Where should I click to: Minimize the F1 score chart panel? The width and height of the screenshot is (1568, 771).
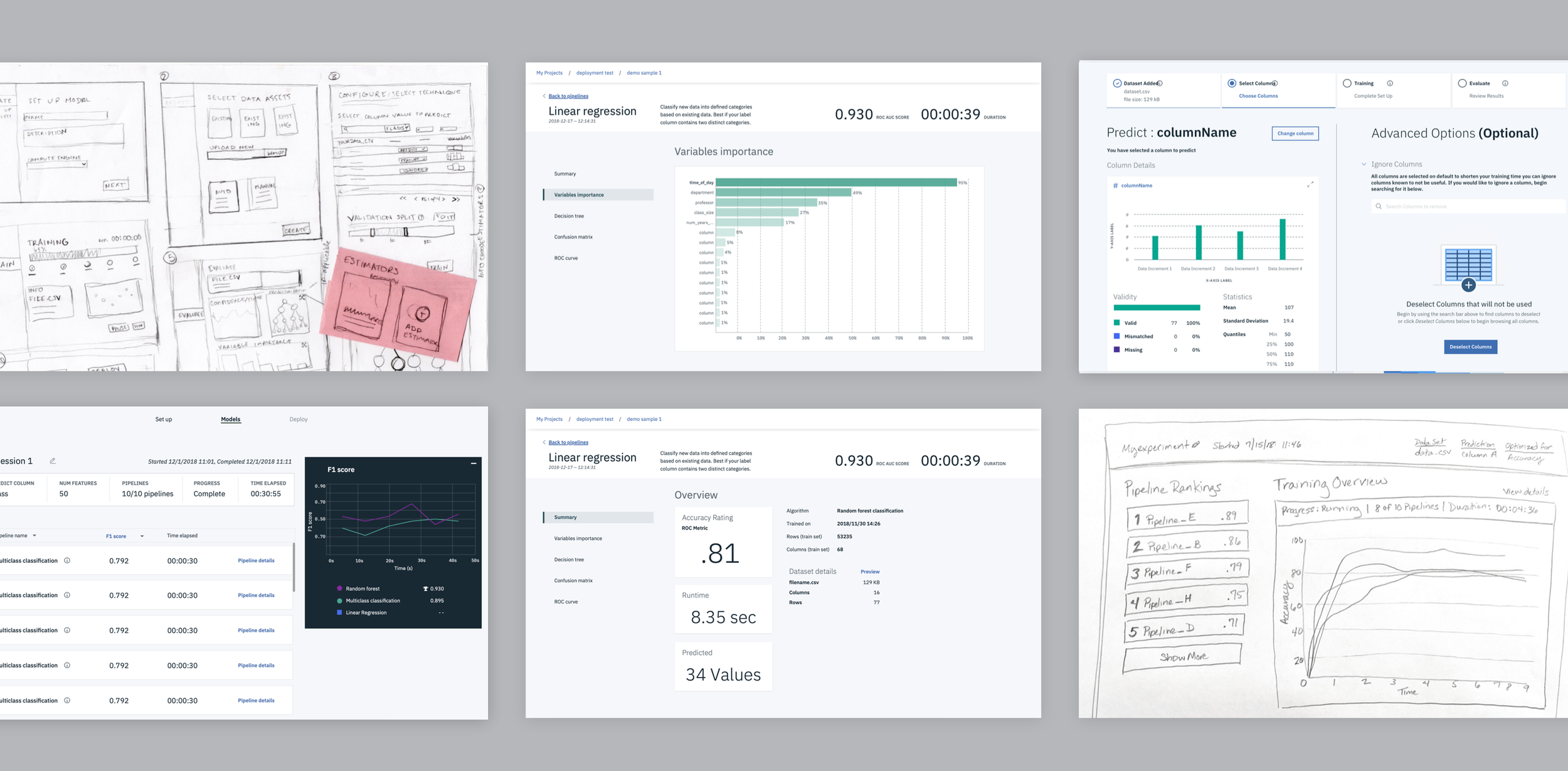point(474,464)
